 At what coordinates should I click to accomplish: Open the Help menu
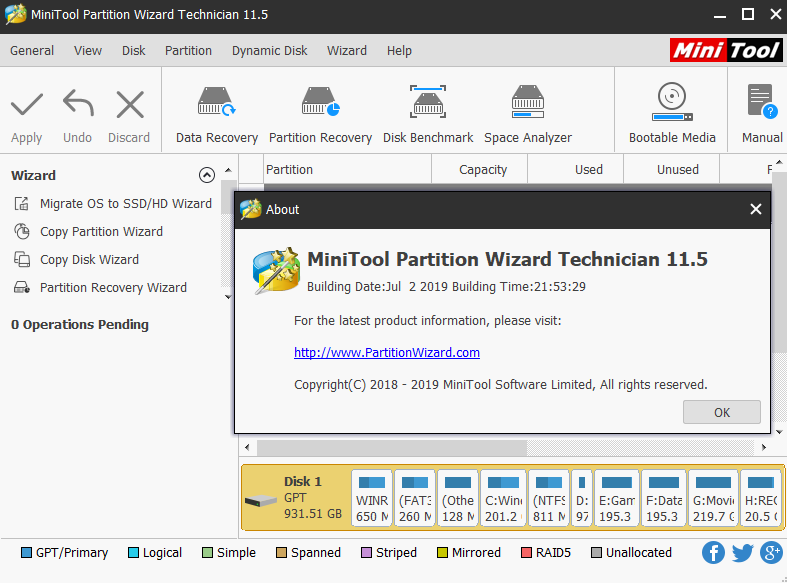coord(399,51)
